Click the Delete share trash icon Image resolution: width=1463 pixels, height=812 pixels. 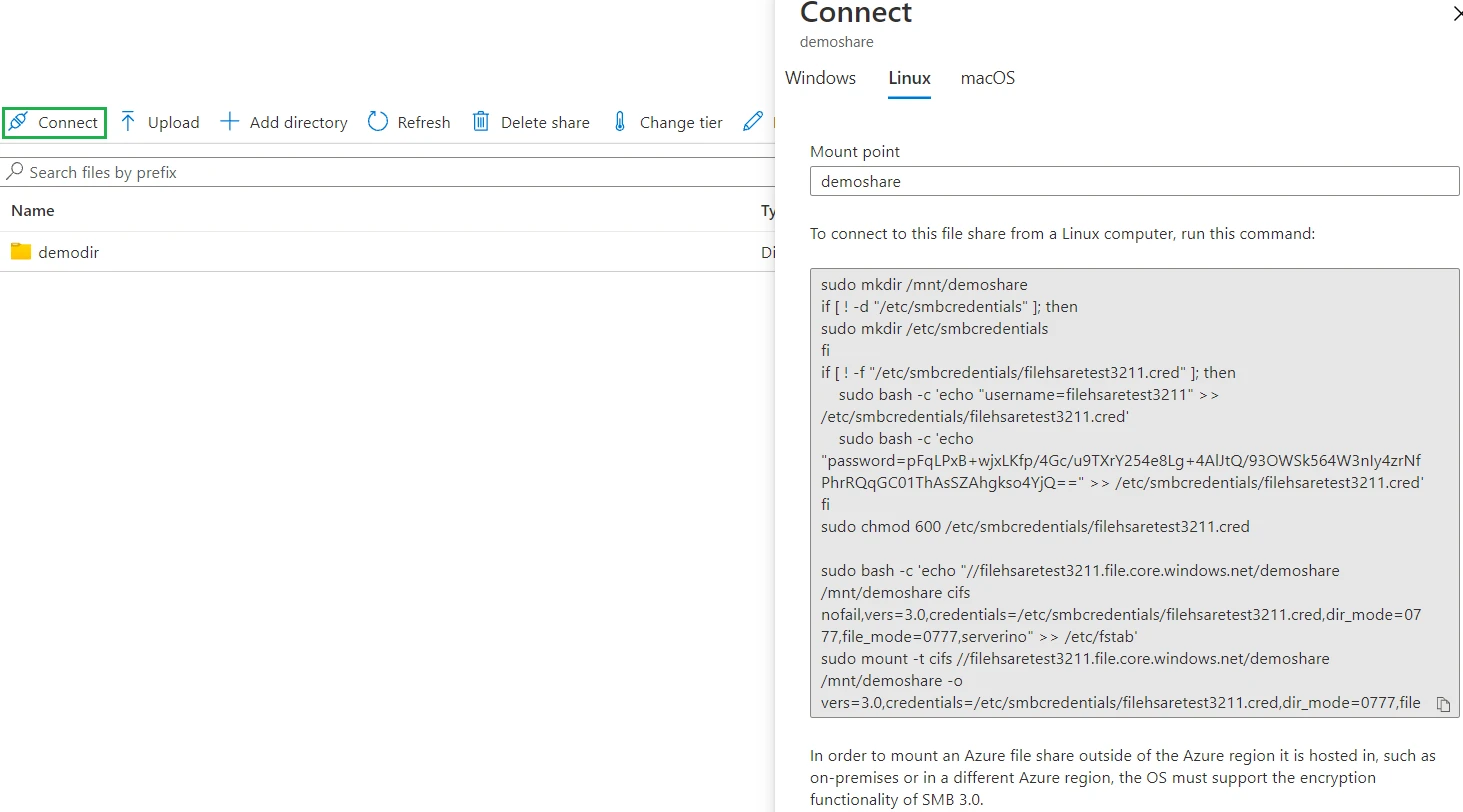[481, 121]
